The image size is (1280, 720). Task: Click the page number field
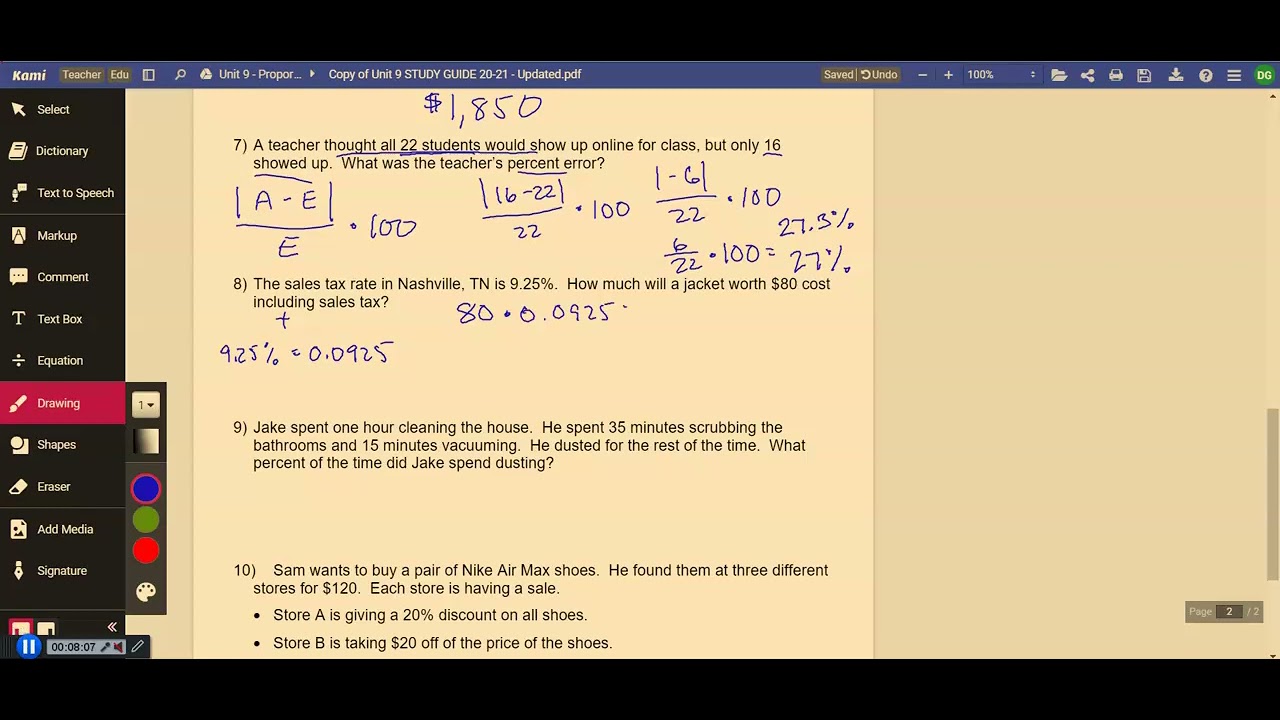pos(1229,612)
